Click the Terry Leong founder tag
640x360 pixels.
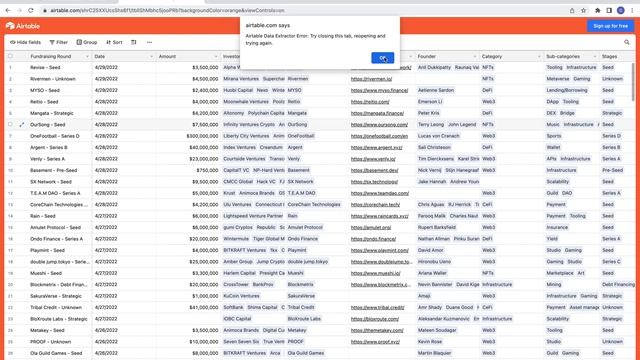tap(431, 124)
